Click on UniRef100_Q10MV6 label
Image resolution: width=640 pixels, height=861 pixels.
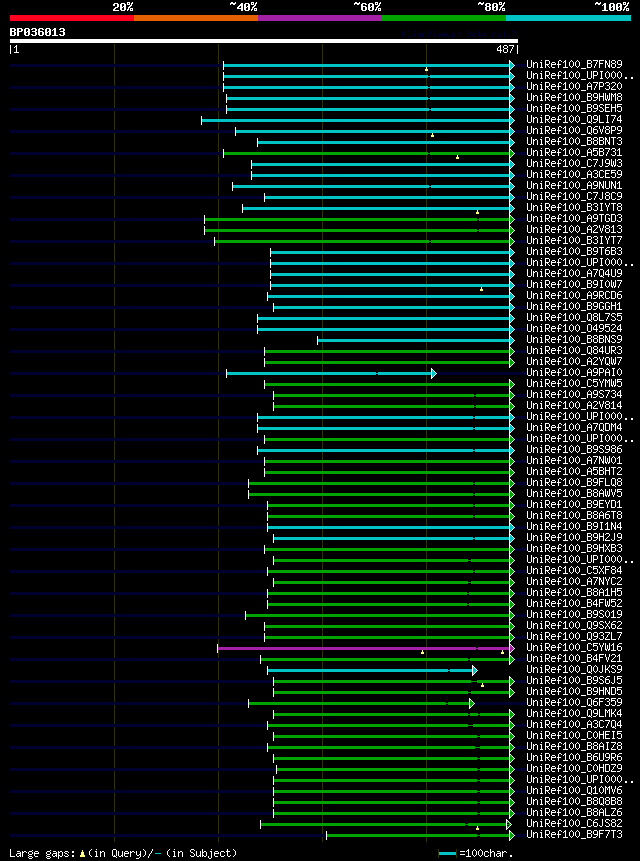[574, 791]
